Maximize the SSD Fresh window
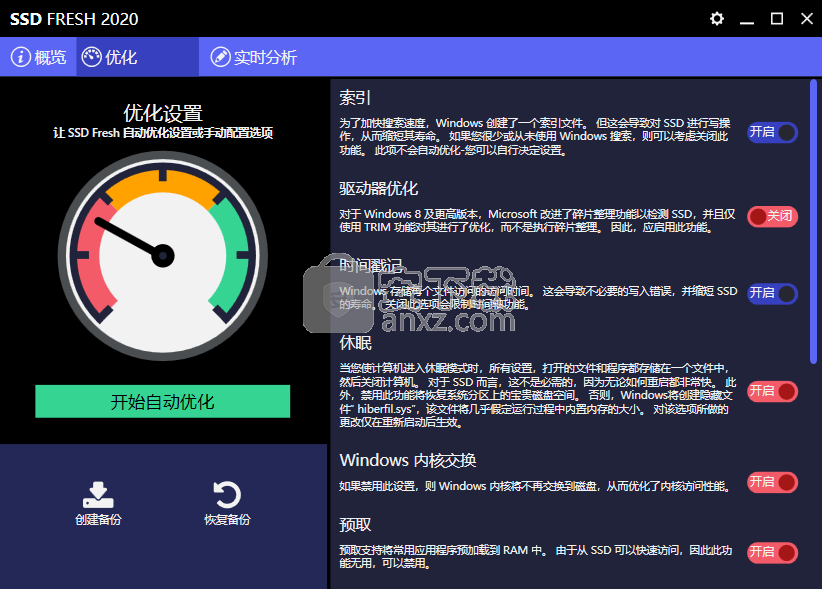This screenshot has width=822, height=589. click(777, 19)
